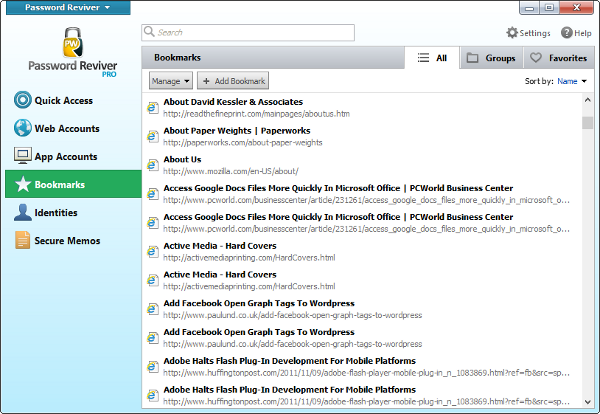Click the scrollbar up arrow

(x=587, y=100)
